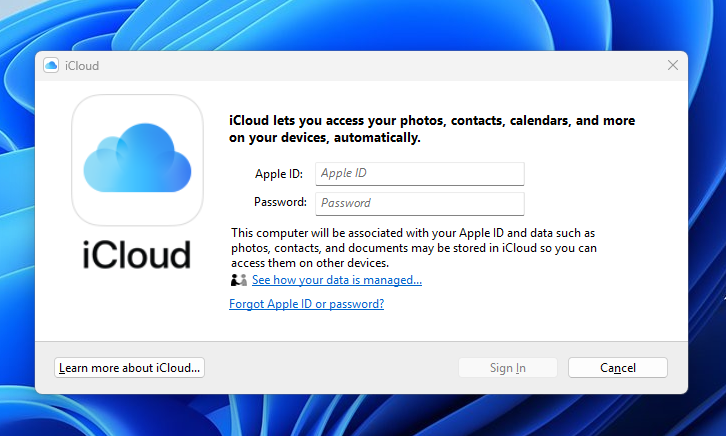726x436 pixels.
Task: Click the iCloud wordmark under the logo
Action: point(137,255)
